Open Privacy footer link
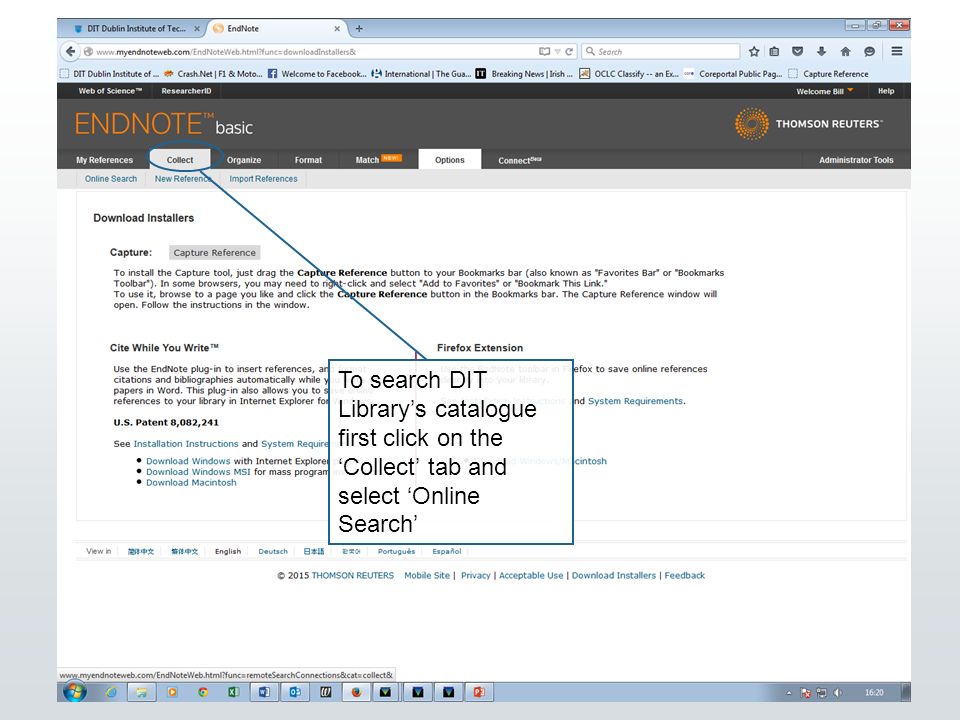This screenshot has width=960, height=720. pos(476,576)
